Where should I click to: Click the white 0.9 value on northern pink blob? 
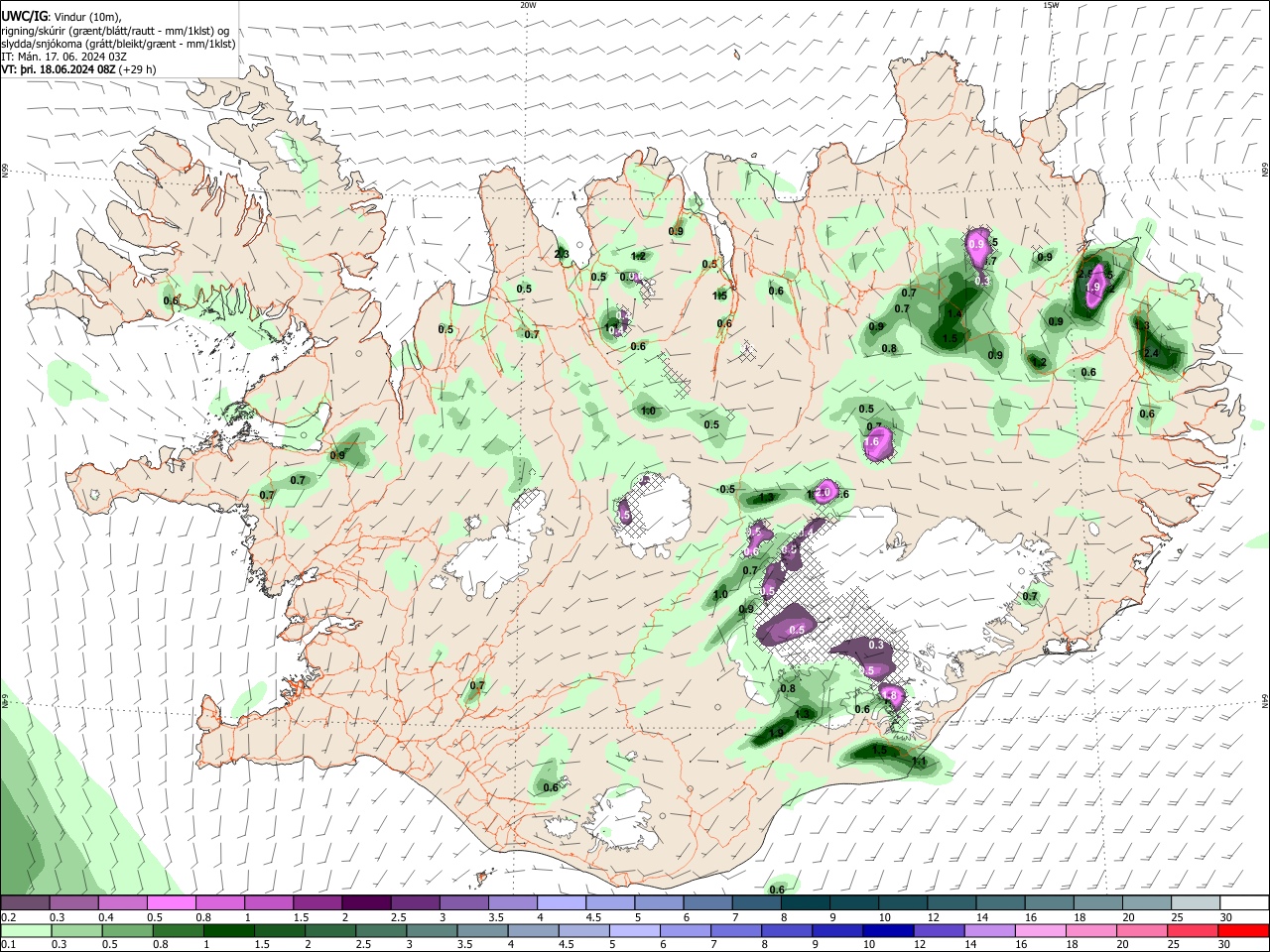coord(976,244)
